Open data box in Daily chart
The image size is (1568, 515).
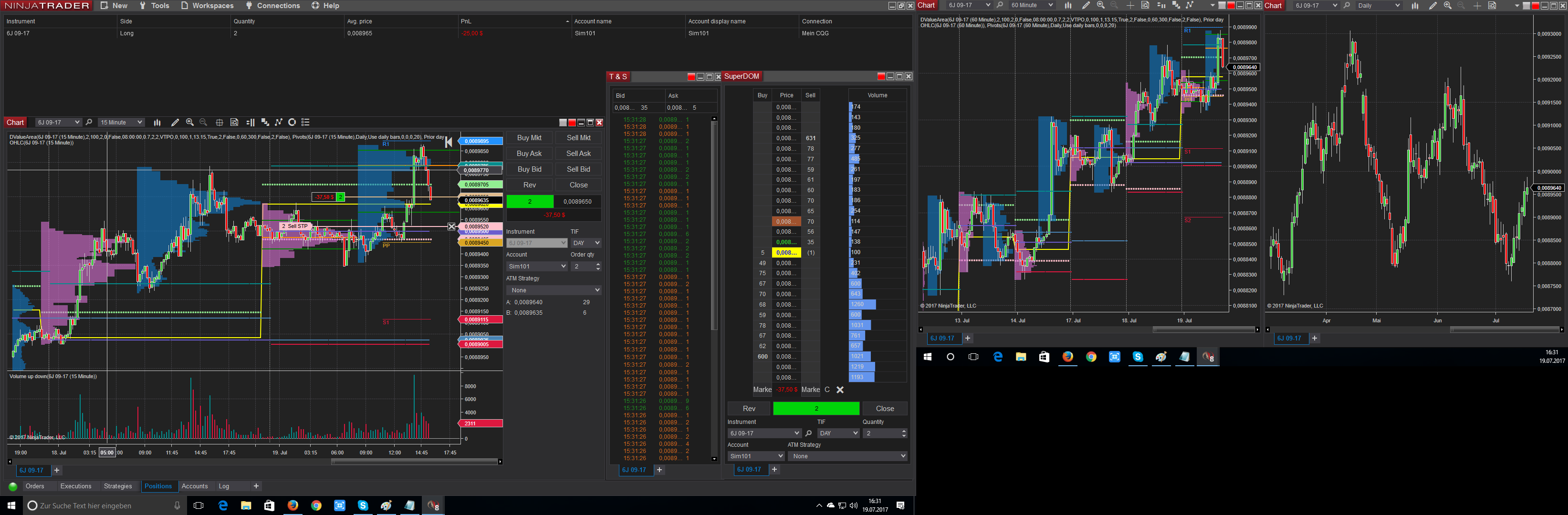[x=1492, y=5]
